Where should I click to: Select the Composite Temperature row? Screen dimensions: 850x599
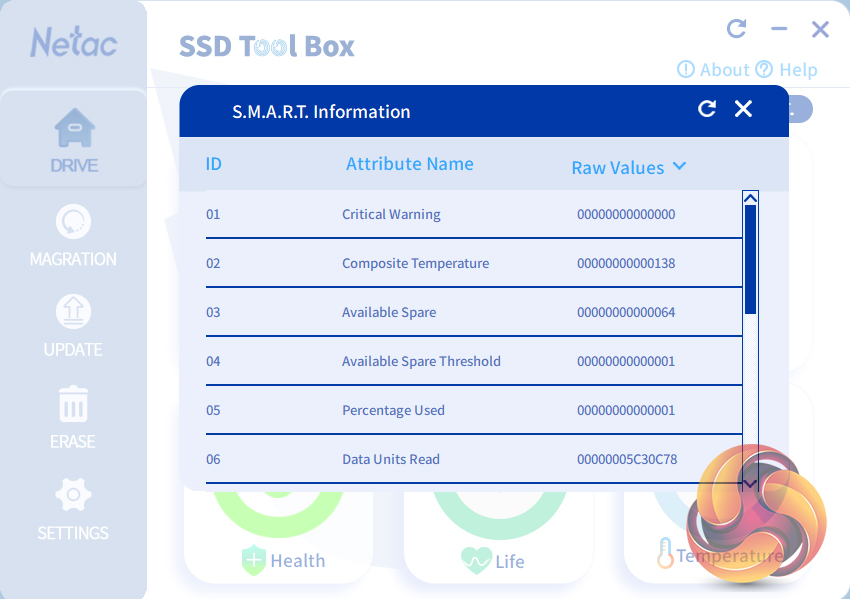coord(474,263)
